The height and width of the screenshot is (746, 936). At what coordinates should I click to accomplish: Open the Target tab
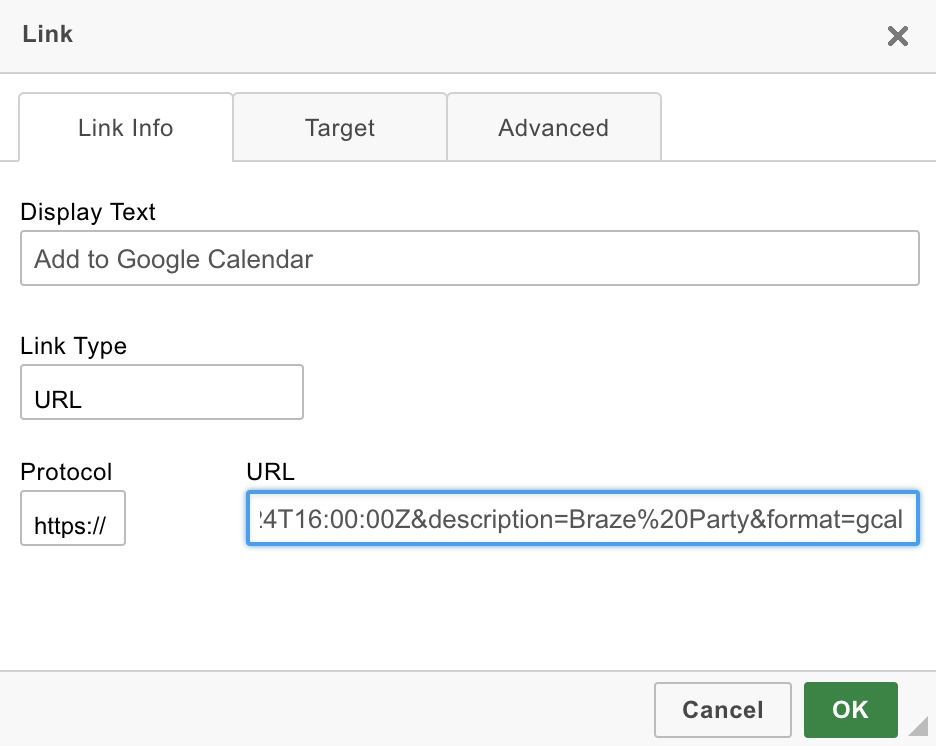[340, 127]
